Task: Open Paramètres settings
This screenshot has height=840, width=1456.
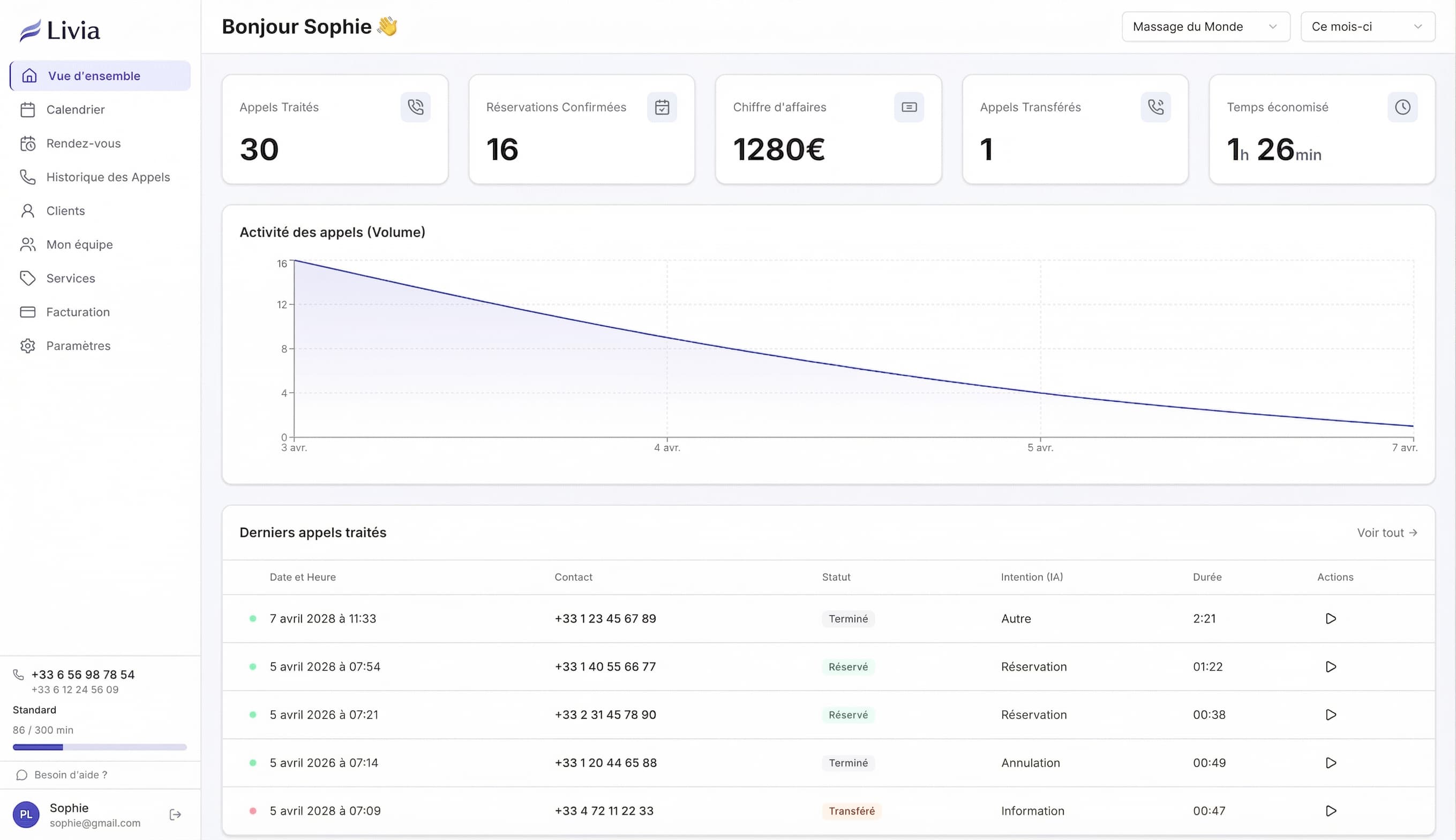Action: [78, 345]
